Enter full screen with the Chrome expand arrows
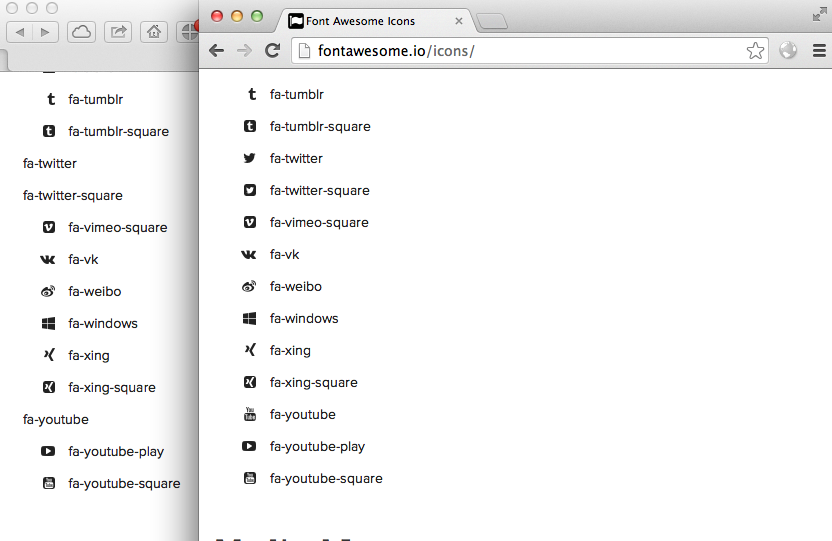This screenshot has width=832, height=541. coord(820,15)
